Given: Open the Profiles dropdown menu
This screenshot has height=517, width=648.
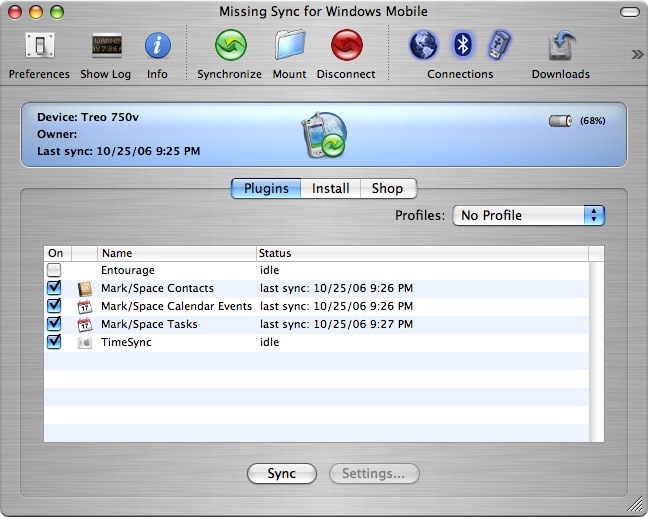Looking at the screenshot, I should point(529,215).
